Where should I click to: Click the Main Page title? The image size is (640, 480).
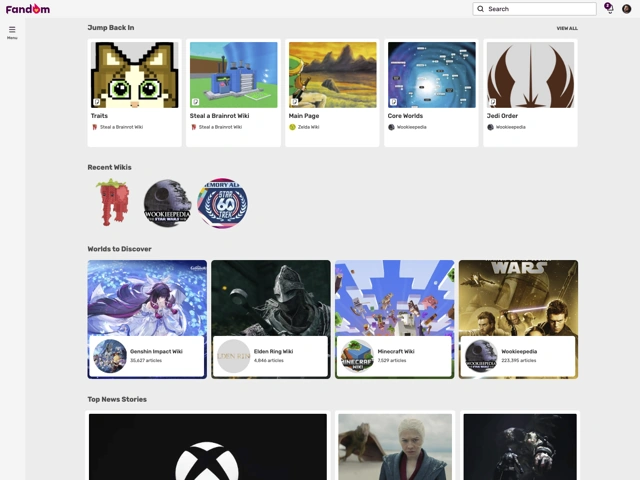coord(304,116)
